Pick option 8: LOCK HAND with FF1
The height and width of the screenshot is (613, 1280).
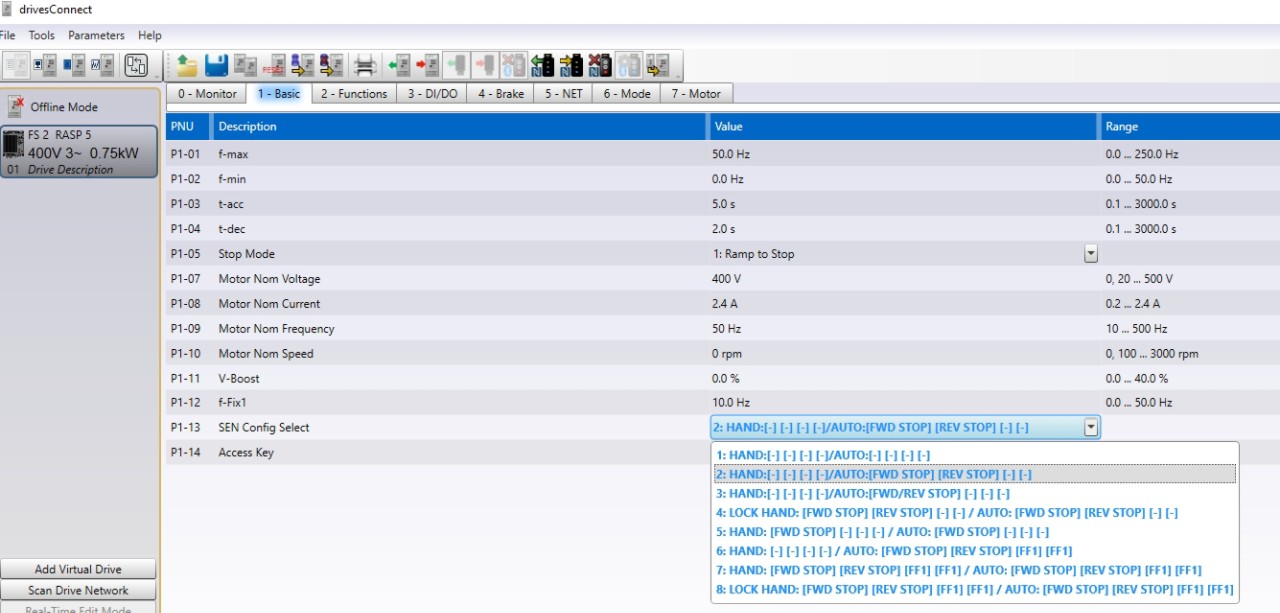pyautogui.click(x=974, y=589)
